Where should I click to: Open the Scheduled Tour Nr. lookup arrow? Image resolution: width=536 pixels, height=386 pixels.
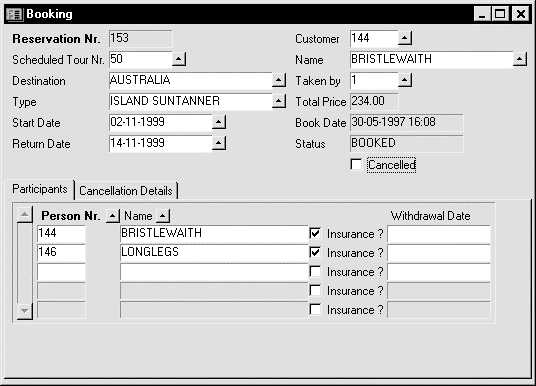(x=178, y=59)
